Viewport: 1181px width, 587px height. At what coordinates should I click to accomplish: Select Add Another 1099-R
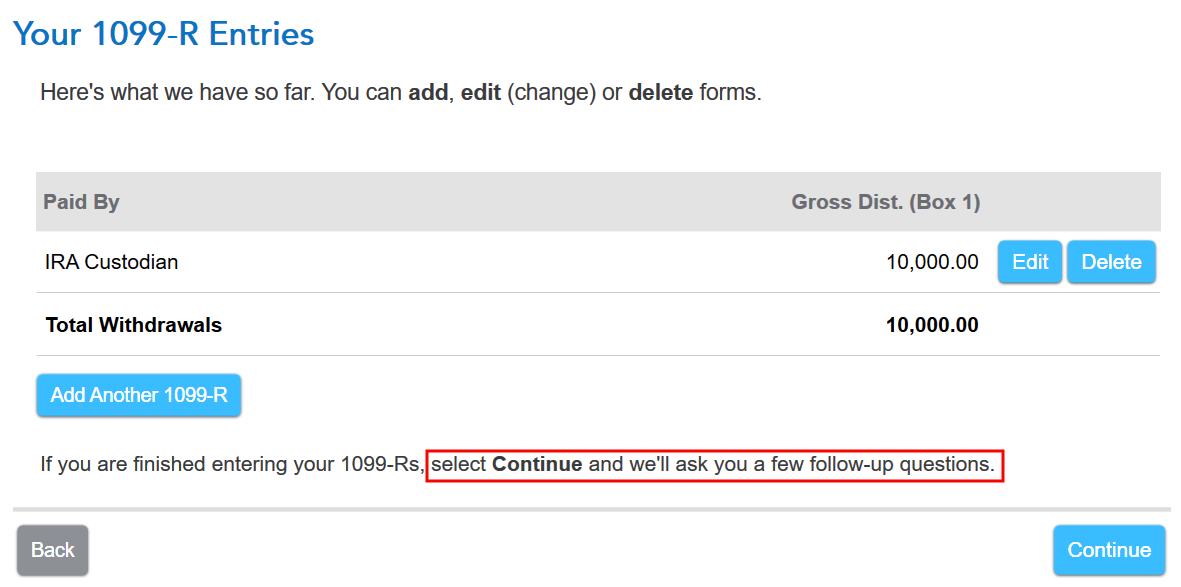(138, 395)
